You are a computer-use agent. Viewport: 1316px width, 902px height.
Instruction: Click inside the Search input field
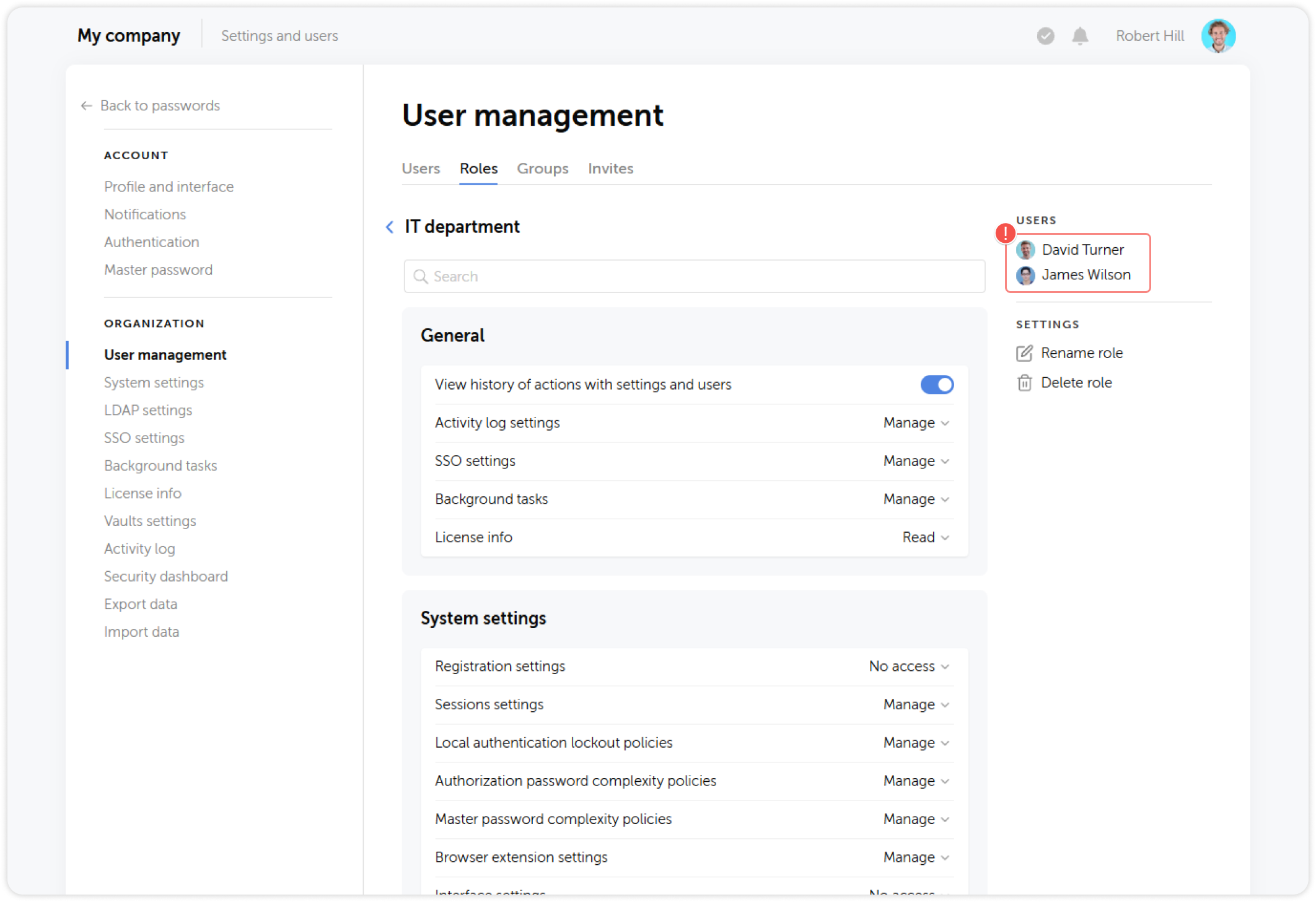pyautogui.click(x=620, y=276)
